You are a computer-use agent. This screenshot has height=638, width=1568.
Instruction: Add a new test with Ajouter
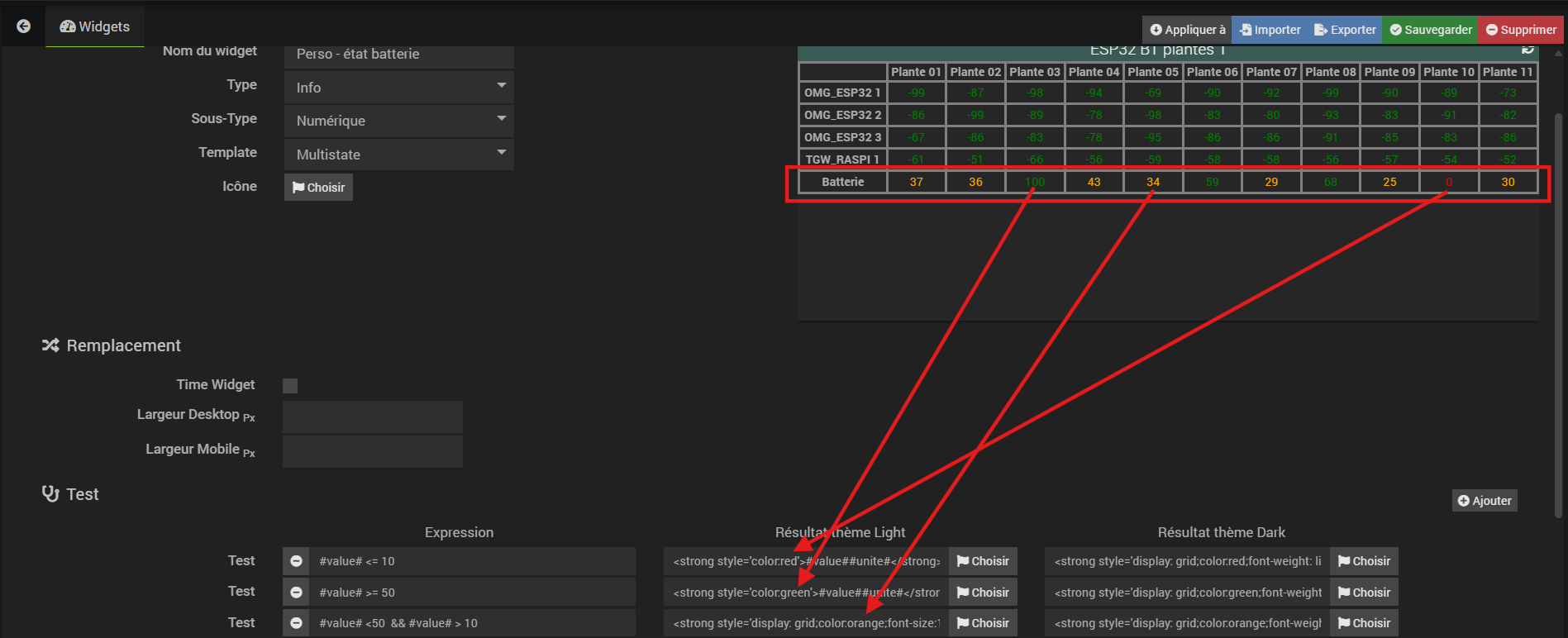coord(1485,501)
